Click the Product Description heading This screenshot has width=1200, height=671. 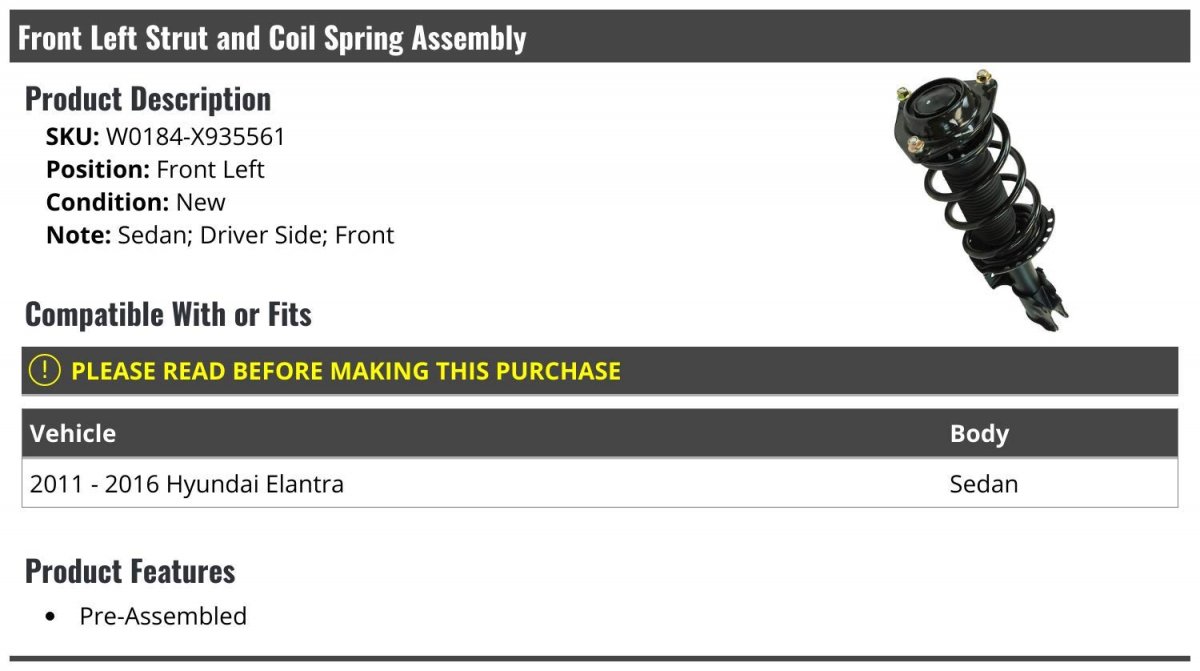148,98
